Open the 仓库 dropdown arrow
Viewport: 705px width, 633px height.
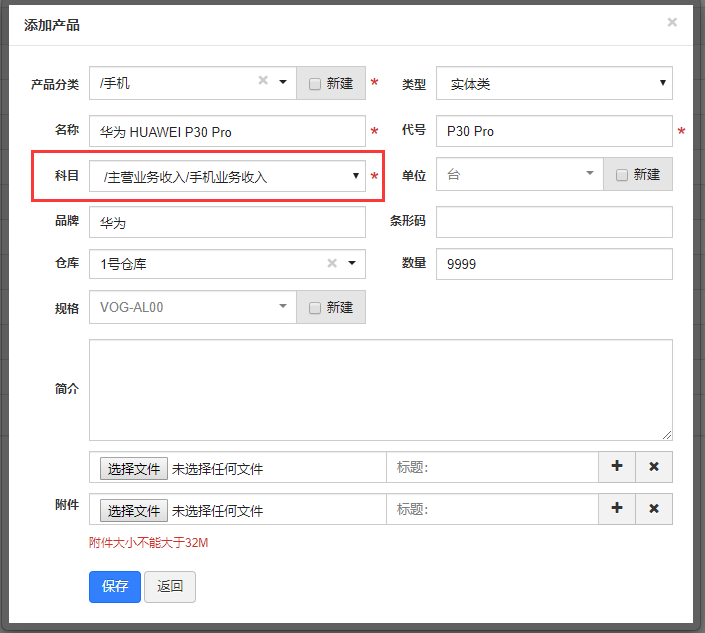(352, 263)
